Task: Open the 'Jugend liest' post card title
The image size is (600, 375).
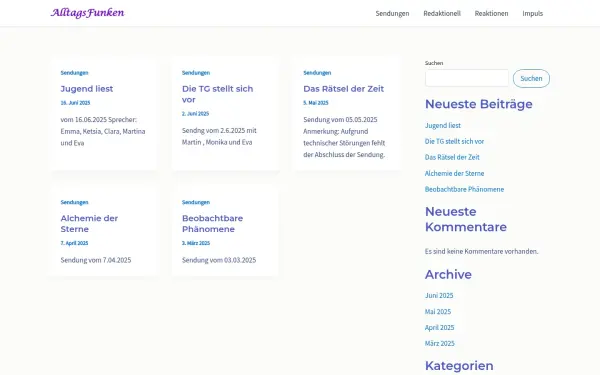Action: tap(87, 89)
